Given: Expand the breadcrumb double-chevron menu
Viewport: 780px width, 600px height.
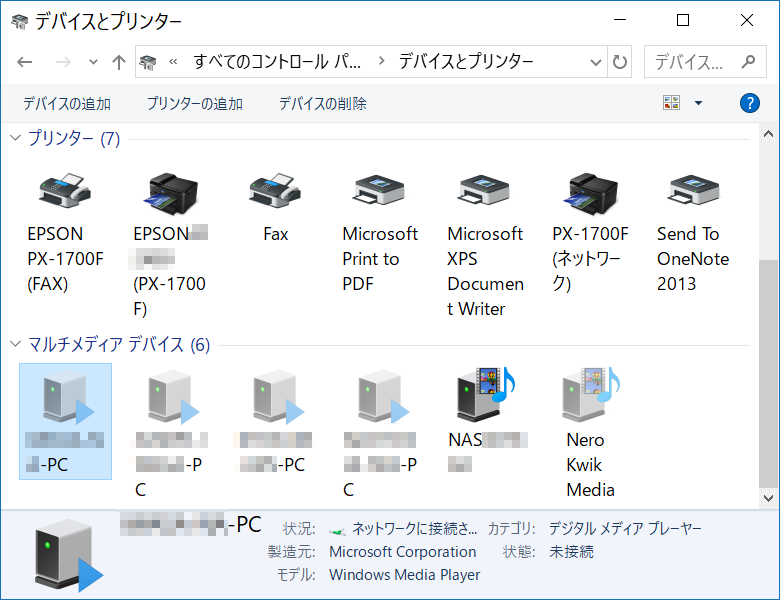Looking at the screenshot, I should tap(173, 62).
